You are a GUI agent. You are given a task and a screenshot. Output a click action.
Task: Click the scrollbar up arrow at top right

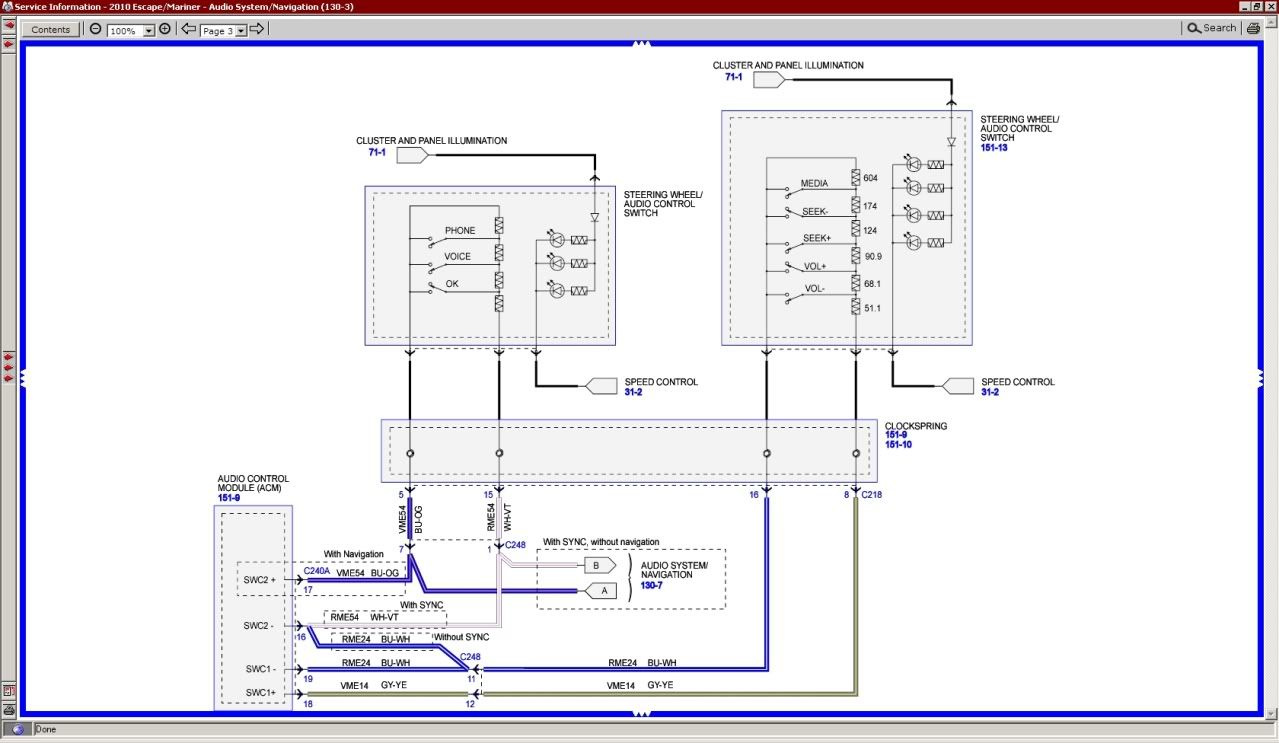pos(1269,23)
